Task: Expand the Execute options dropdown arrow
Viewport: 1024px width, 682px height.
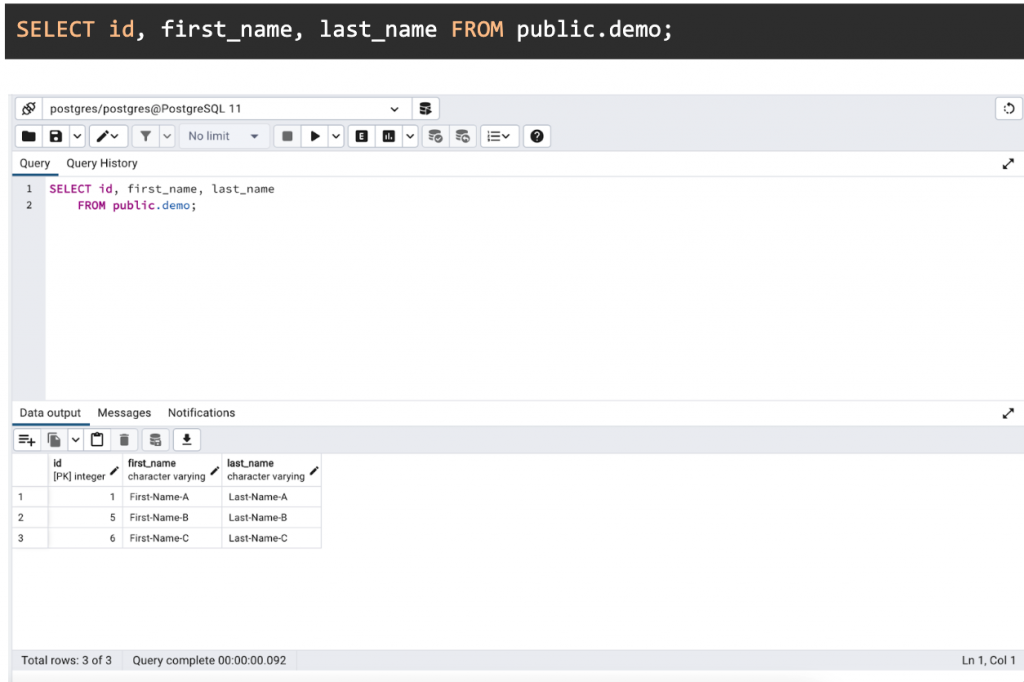Action: tap(337, 136)
